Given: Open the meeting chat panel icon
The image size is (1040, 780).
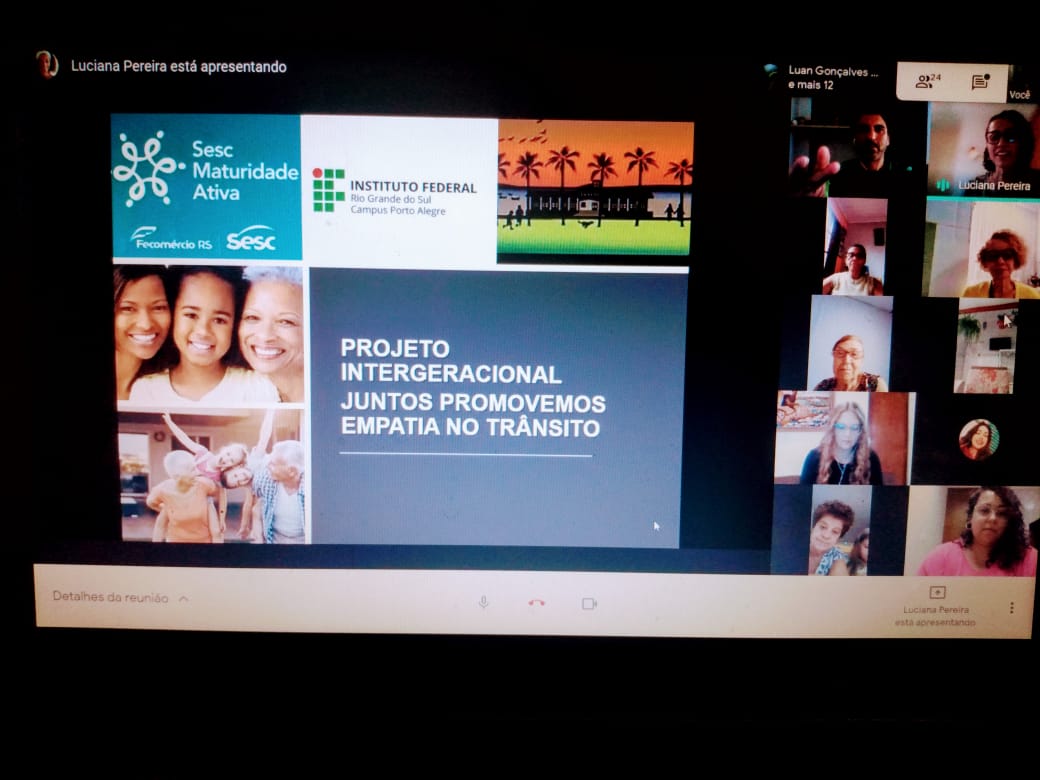Looking at the screenshot, I should 980,82.
